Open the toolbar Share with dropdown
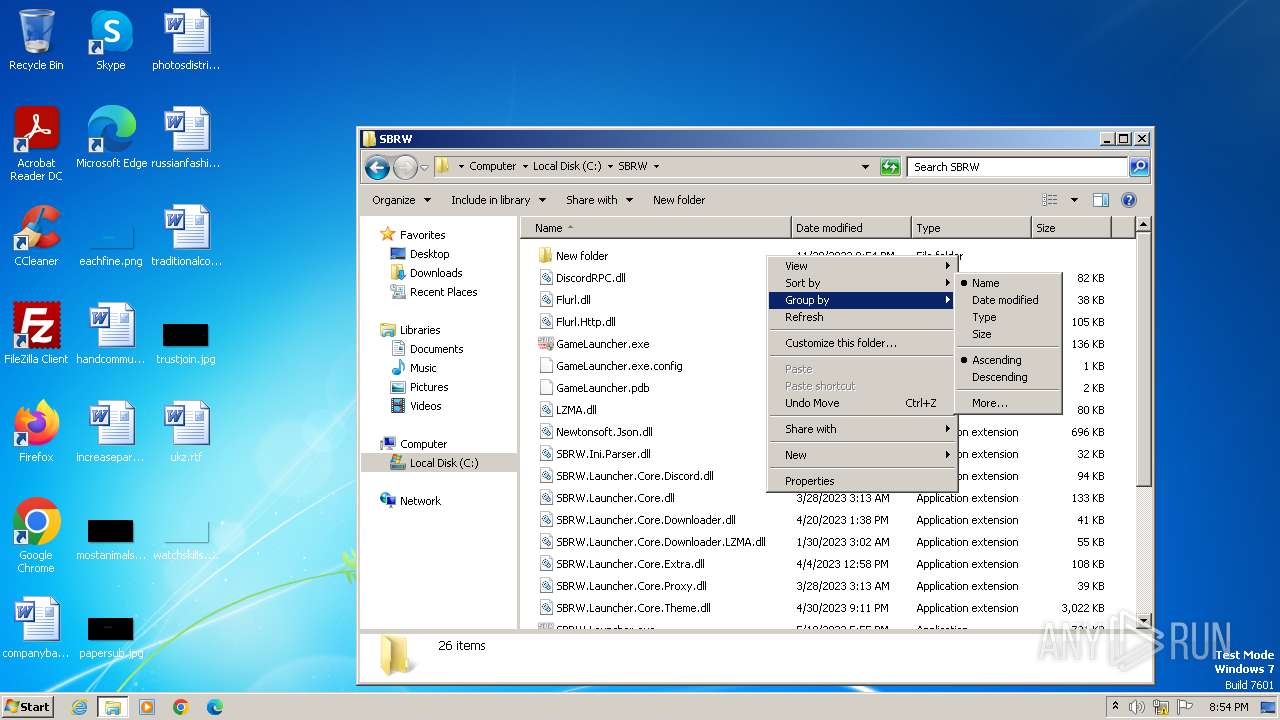The width and height of the screenshot is (1280, 720). click(599, 200)
